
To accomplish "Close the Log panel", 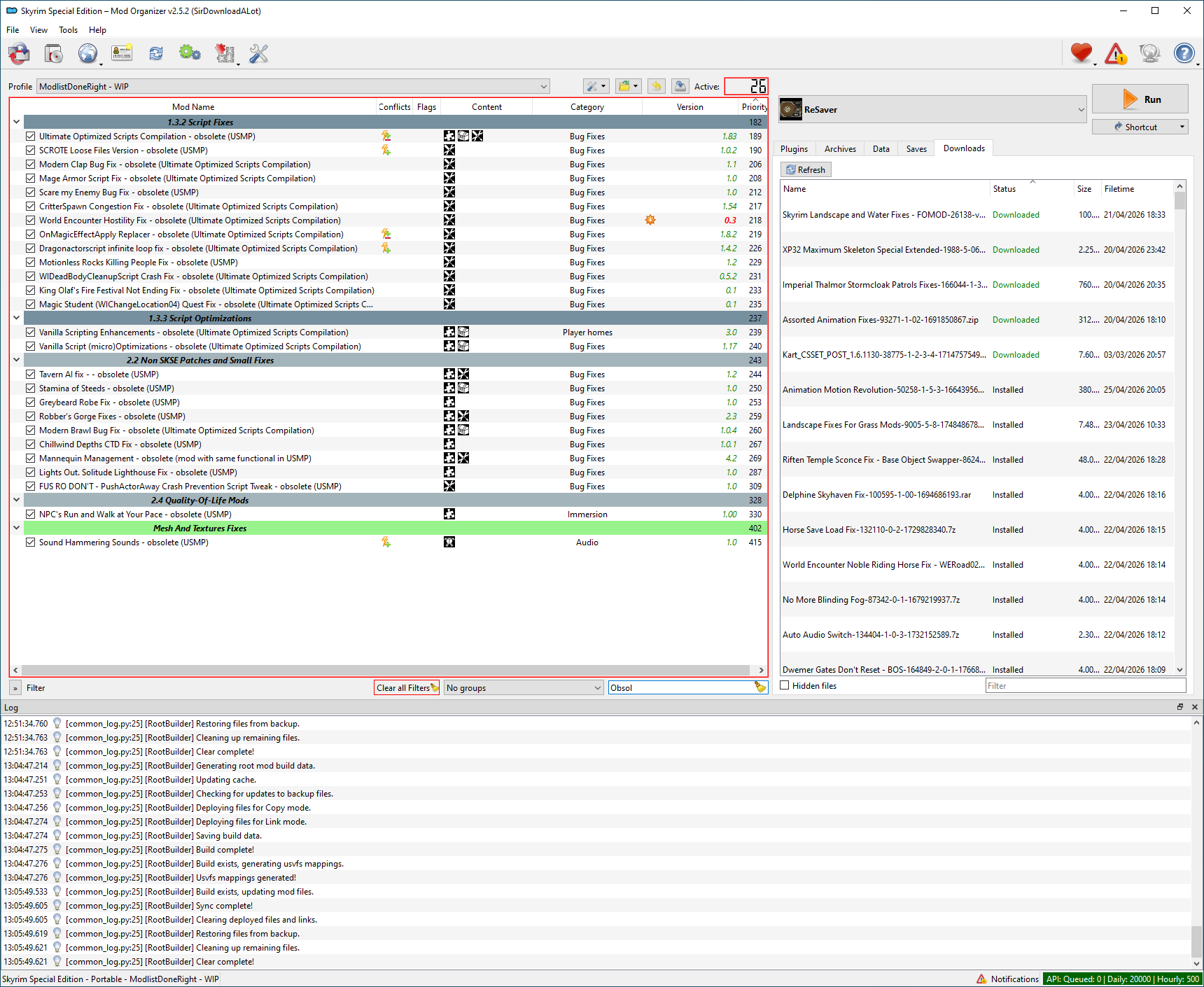I will click(1194, 707).
